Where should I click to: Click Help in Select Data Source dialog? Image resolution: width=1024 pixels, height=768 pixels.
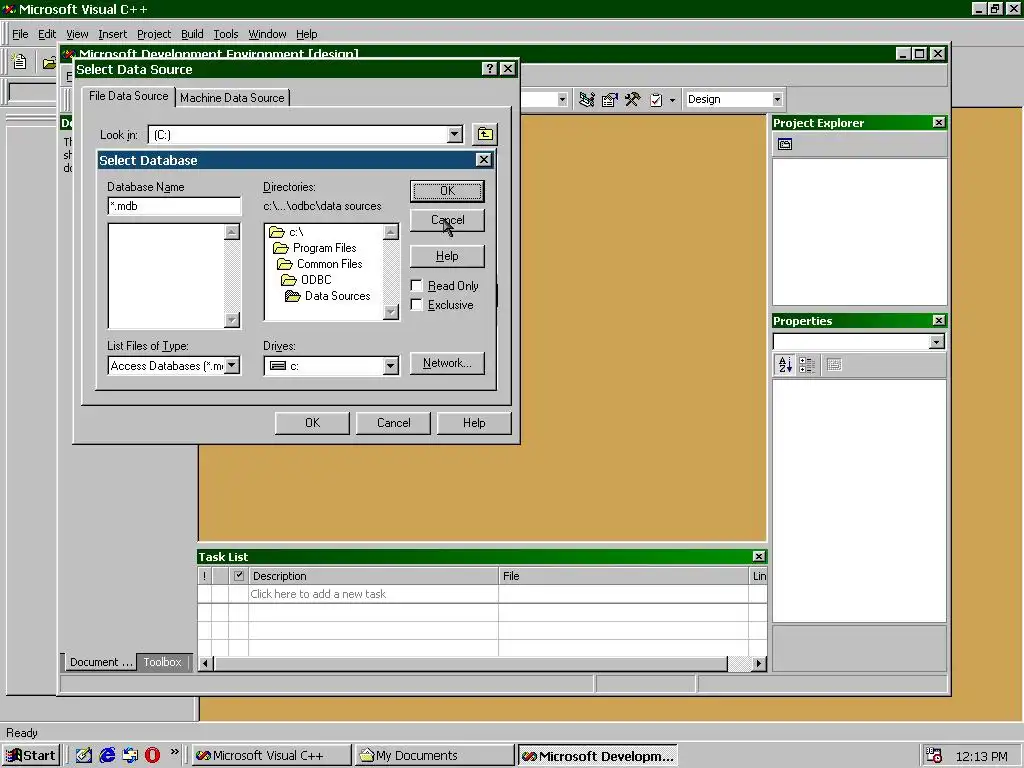474,423
